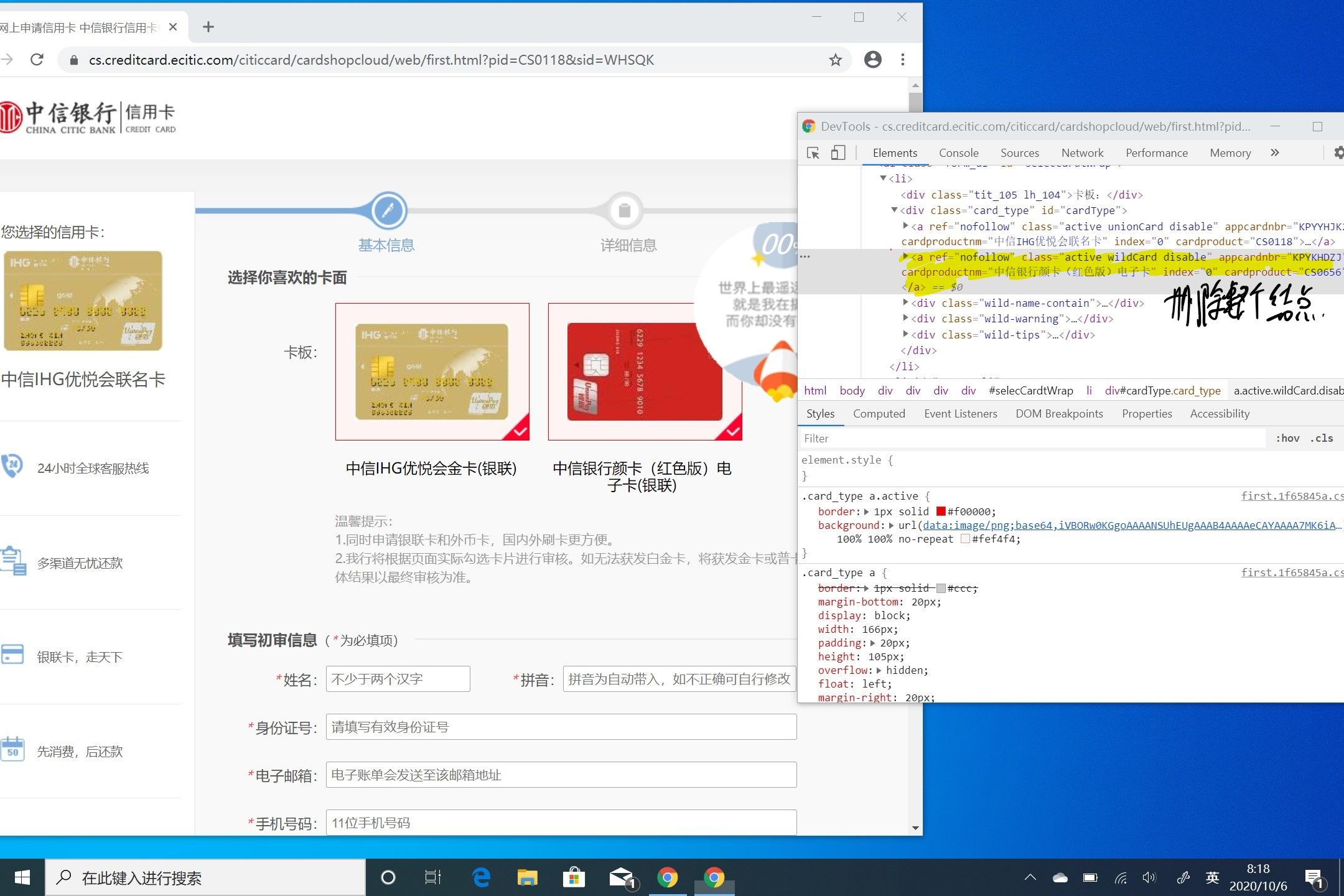The image size is (1344, 896).
Task: Reload the page
Action: 37,60
